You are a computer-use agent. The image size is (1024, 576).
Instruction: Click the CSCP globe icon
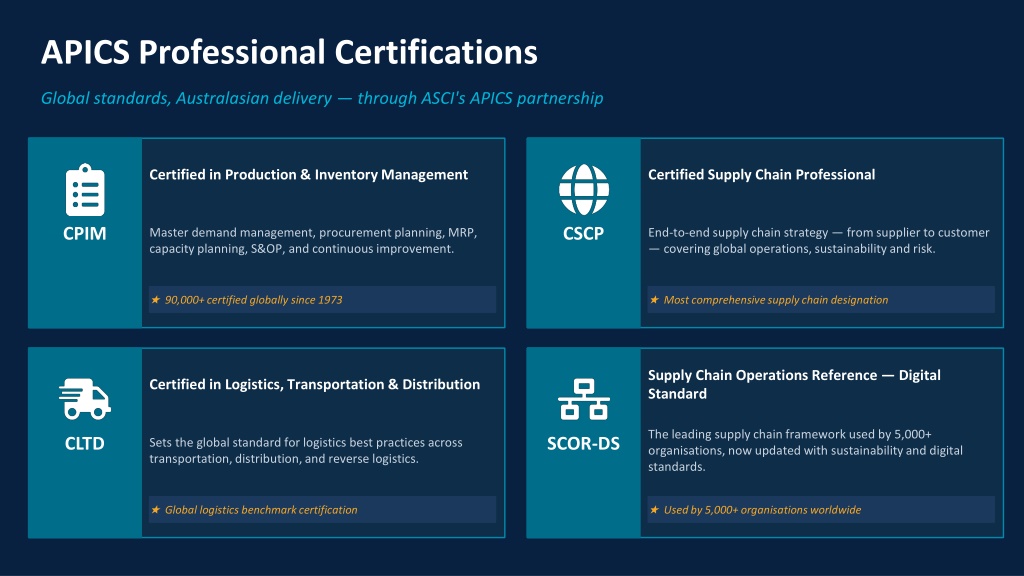[x=584, y=189]
